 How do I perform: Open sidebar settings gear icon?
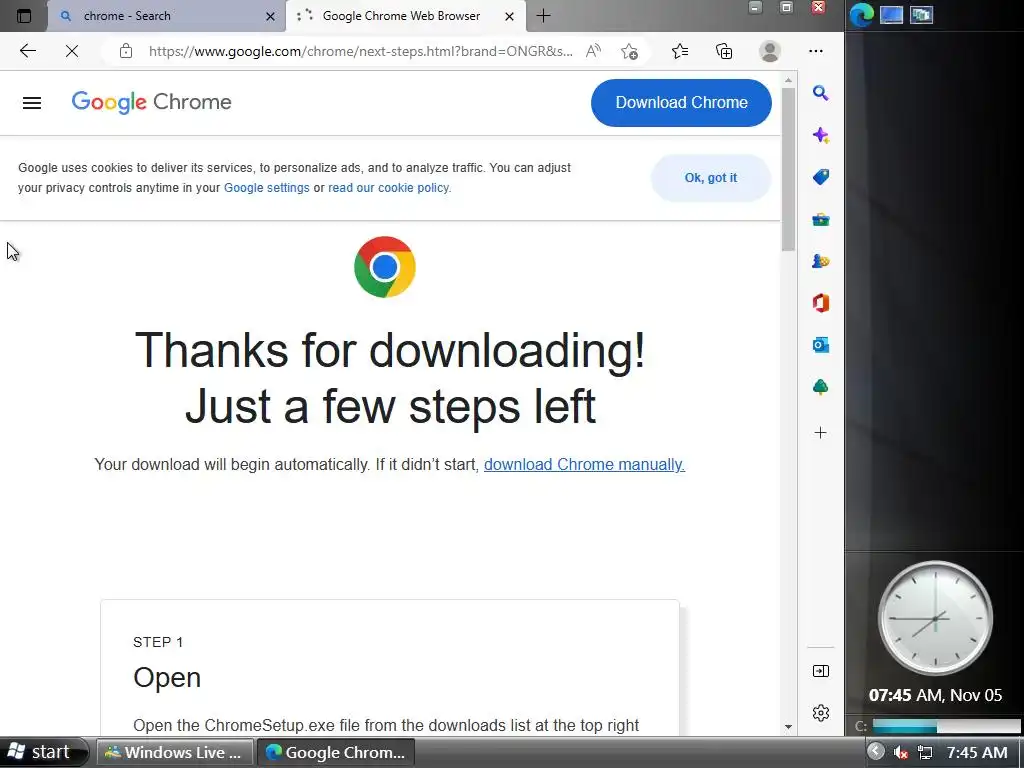(821, 712)
